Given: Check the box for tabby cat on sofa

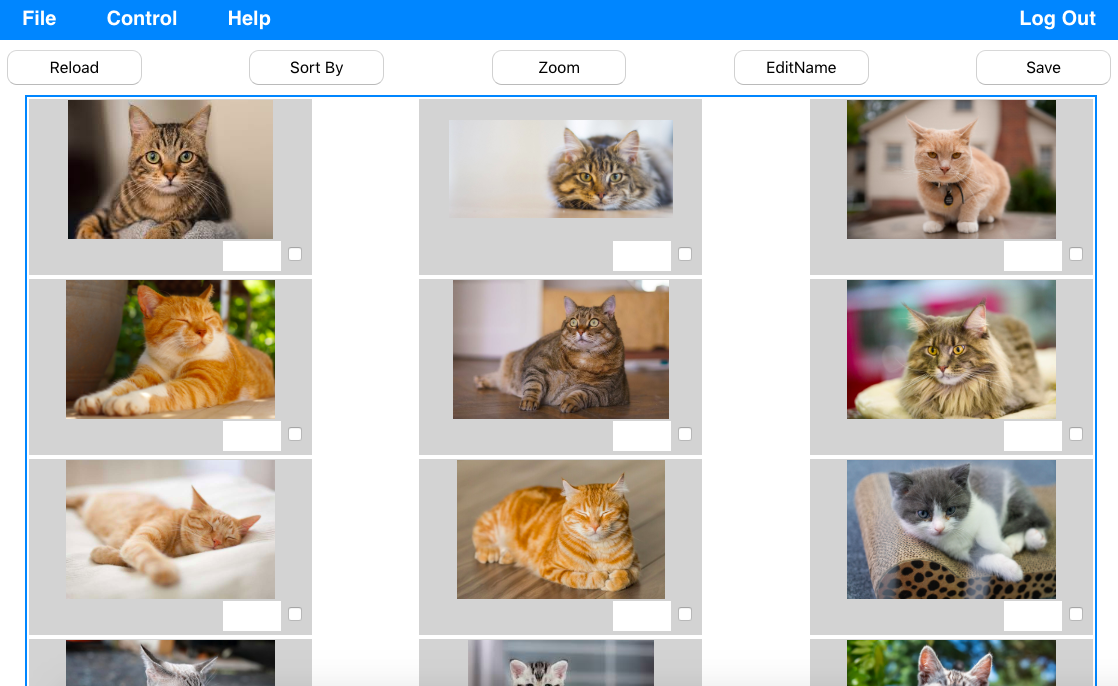Looking at the screenshot, I should click(295, 254).
